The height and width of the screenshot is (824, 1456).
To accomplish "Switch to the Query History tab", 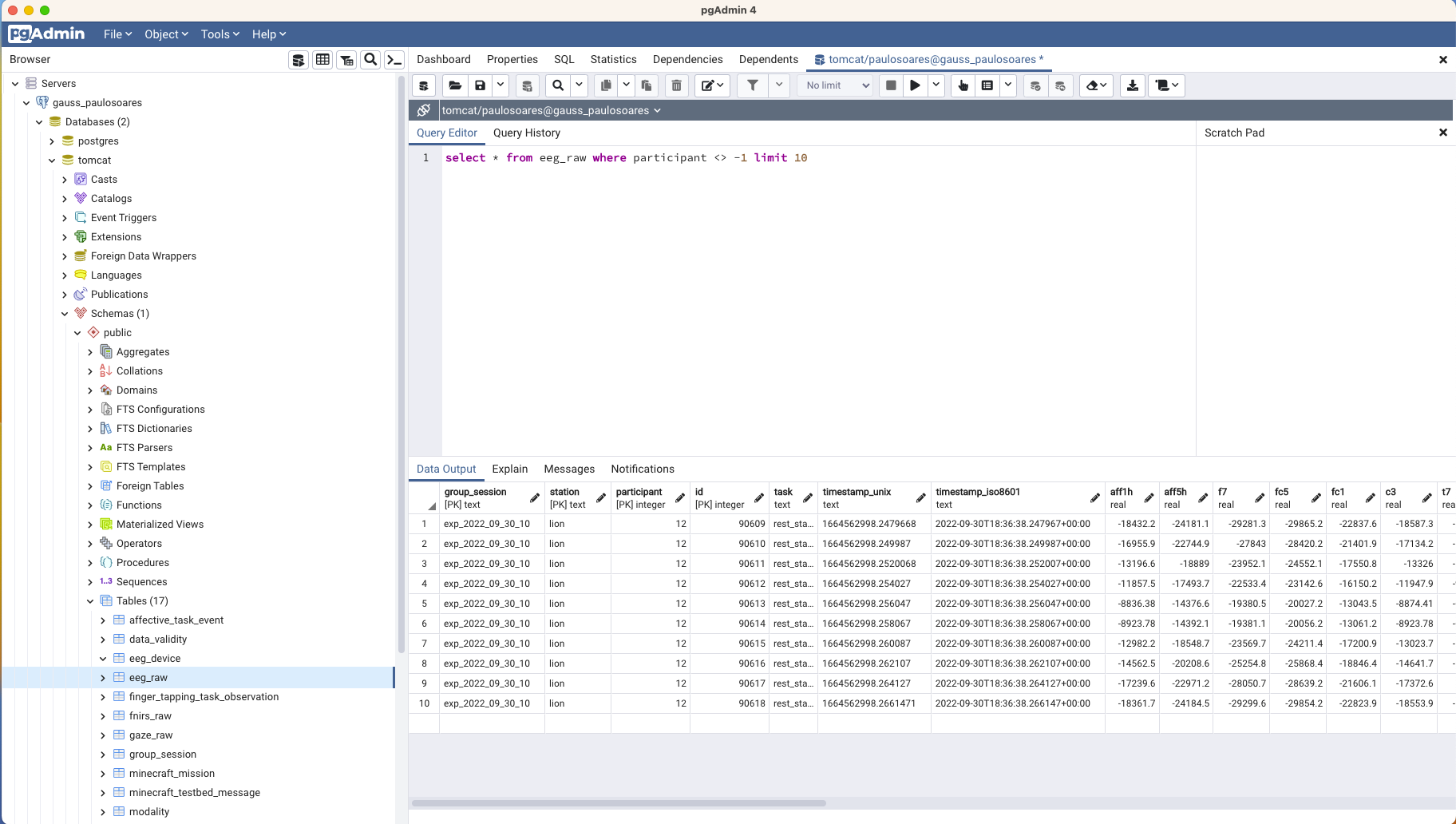I will click(x=526, y=133).
